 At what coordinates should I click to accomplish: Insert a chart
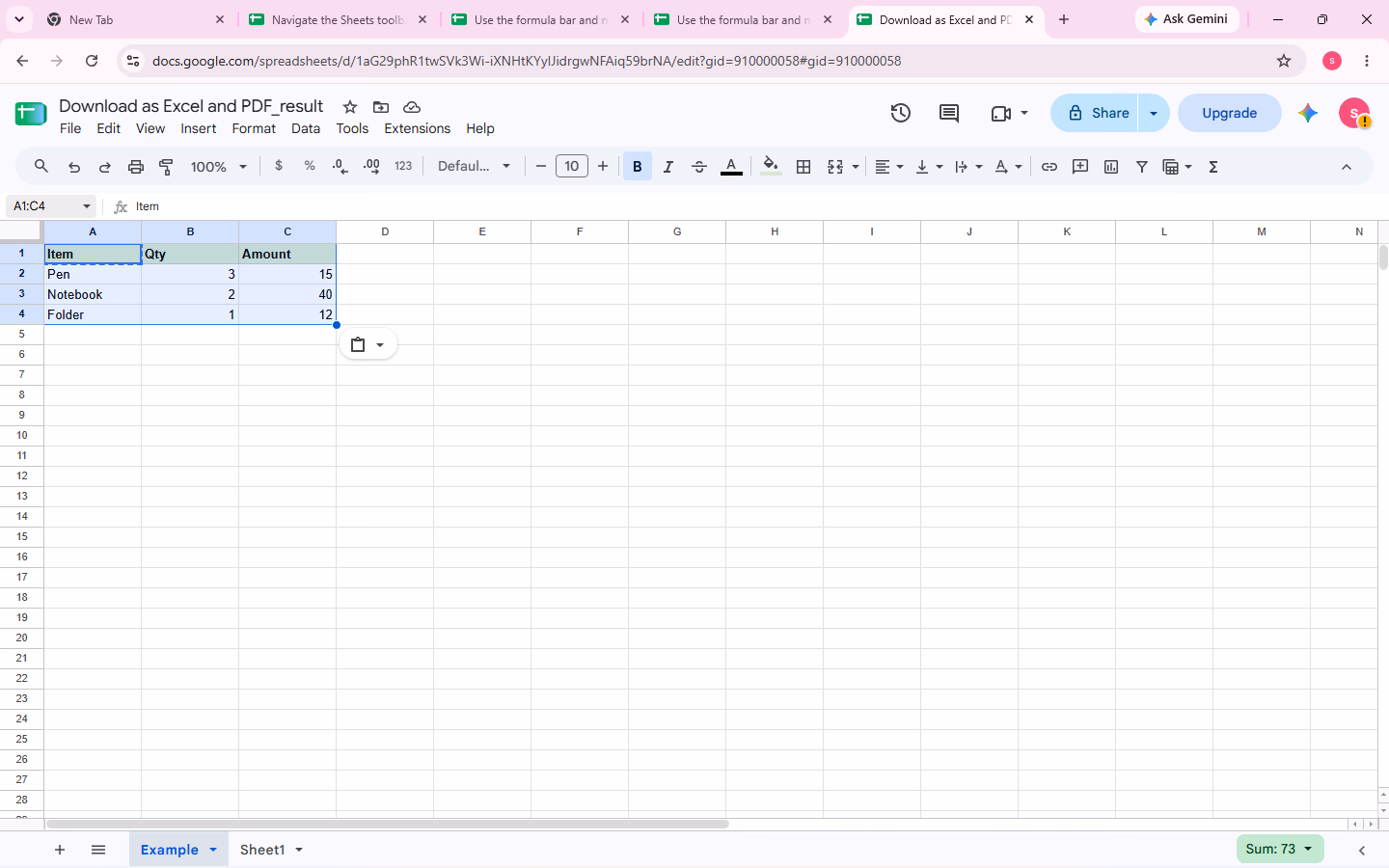[x=1111, y=167]
